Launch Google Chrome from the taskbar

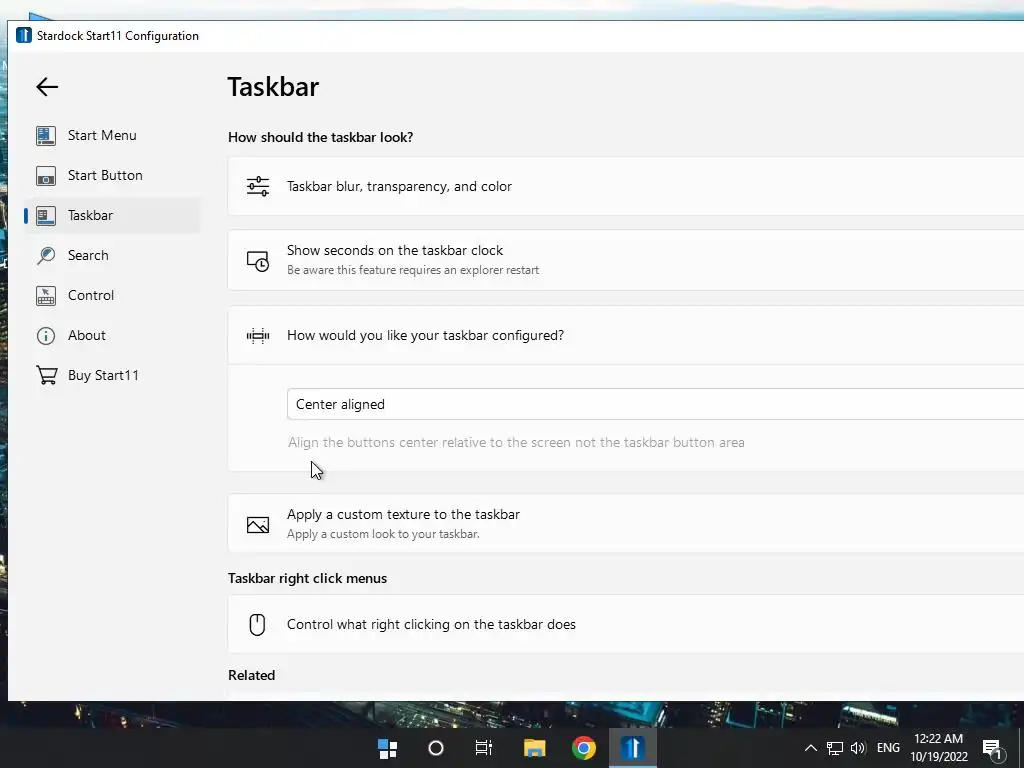click(x=584, y=748)
